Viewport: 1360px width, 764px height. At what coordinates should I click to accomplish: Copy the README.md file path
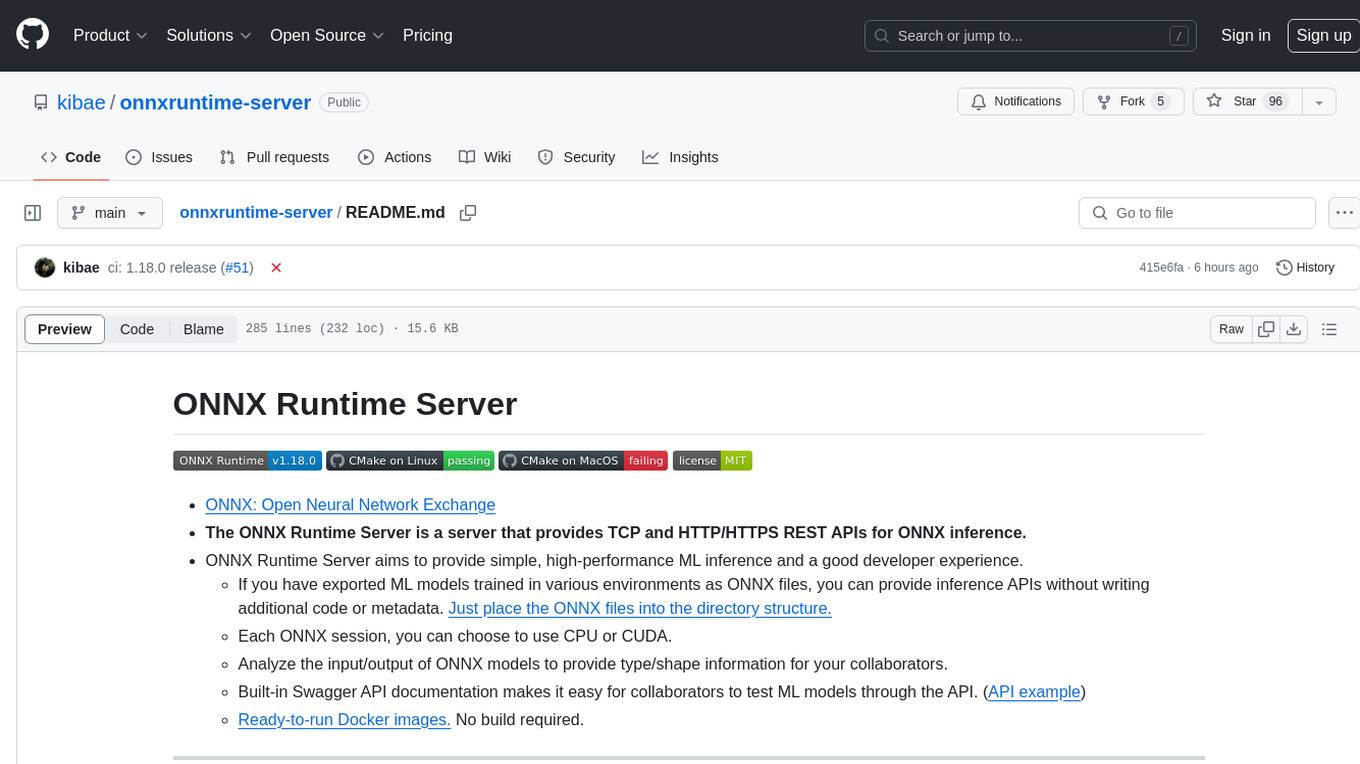pos(467,213)
